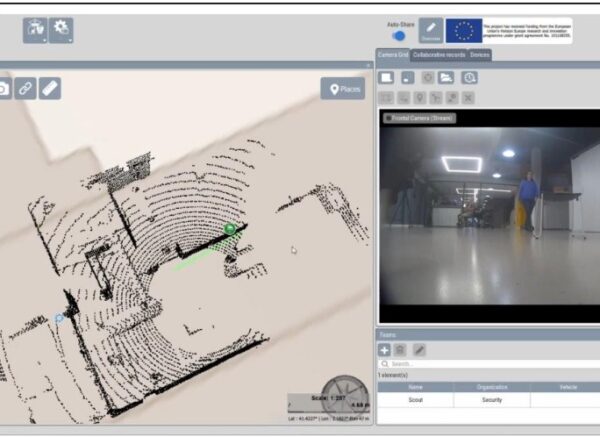The image size is (600, 437).
Task: Toggle the Auto-Share switch
Action: coord(398,35)
